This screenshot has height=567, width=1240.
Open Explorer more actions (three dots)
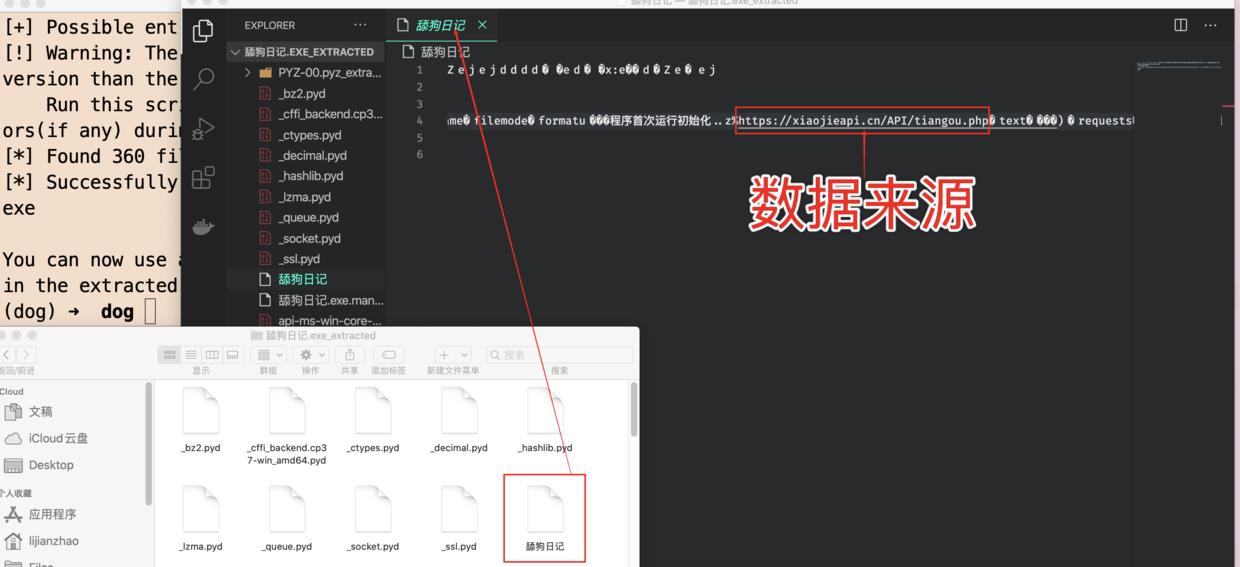tap(360, 25)
